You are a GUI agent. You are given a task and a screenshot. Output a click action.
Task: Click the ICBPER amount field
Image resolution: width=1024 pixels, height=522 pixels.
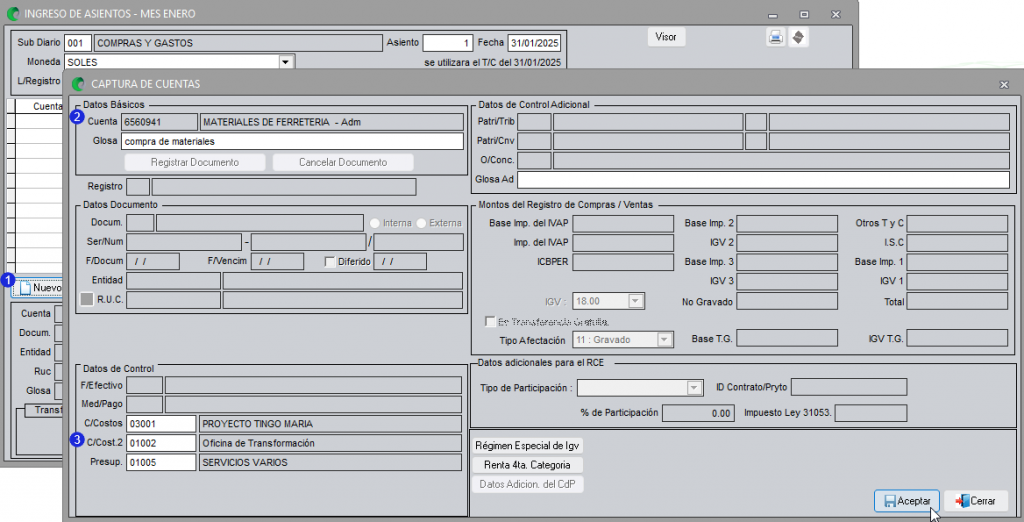(x=623, y=262)
